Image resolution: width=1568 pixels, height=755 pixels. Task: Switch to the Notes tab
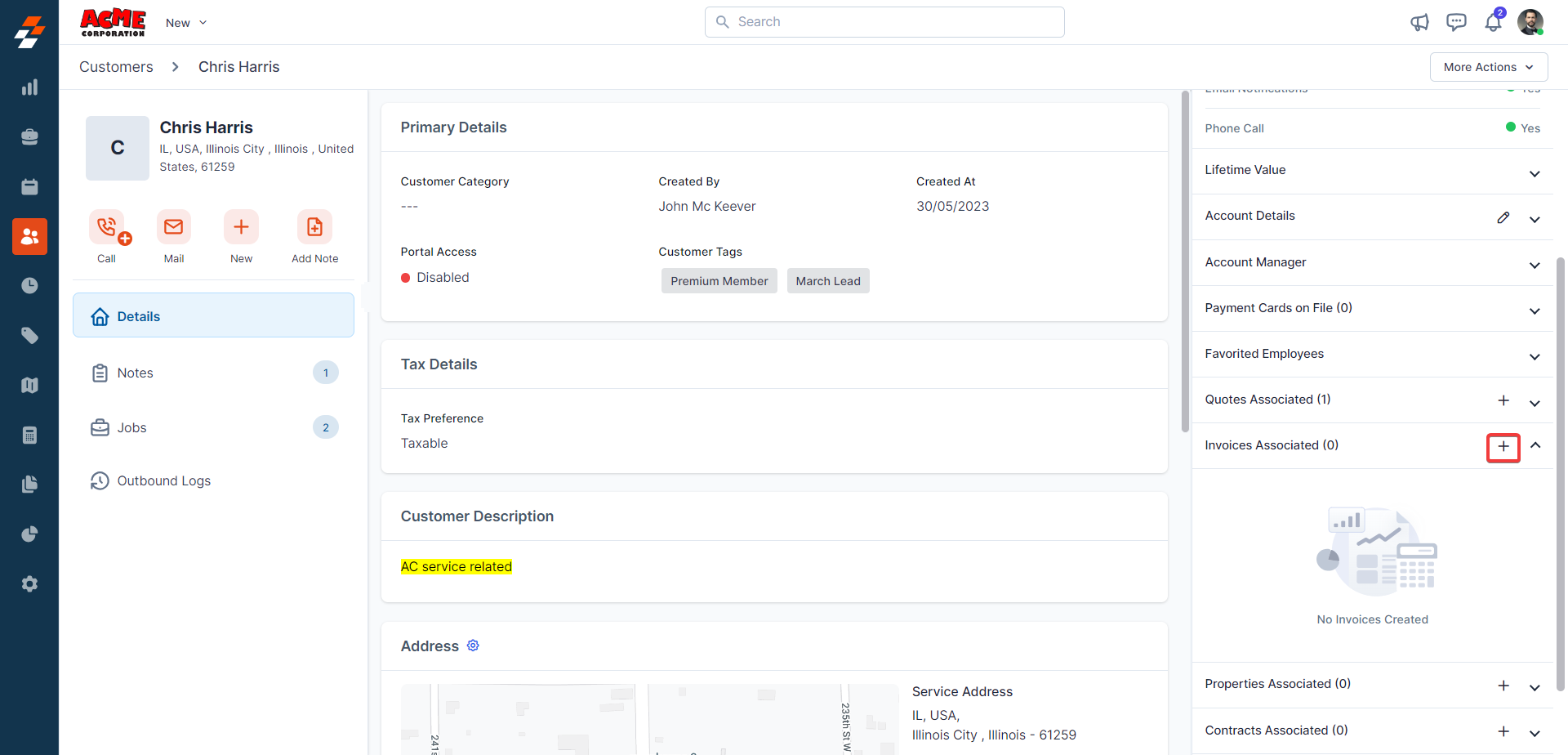point(136,373)
